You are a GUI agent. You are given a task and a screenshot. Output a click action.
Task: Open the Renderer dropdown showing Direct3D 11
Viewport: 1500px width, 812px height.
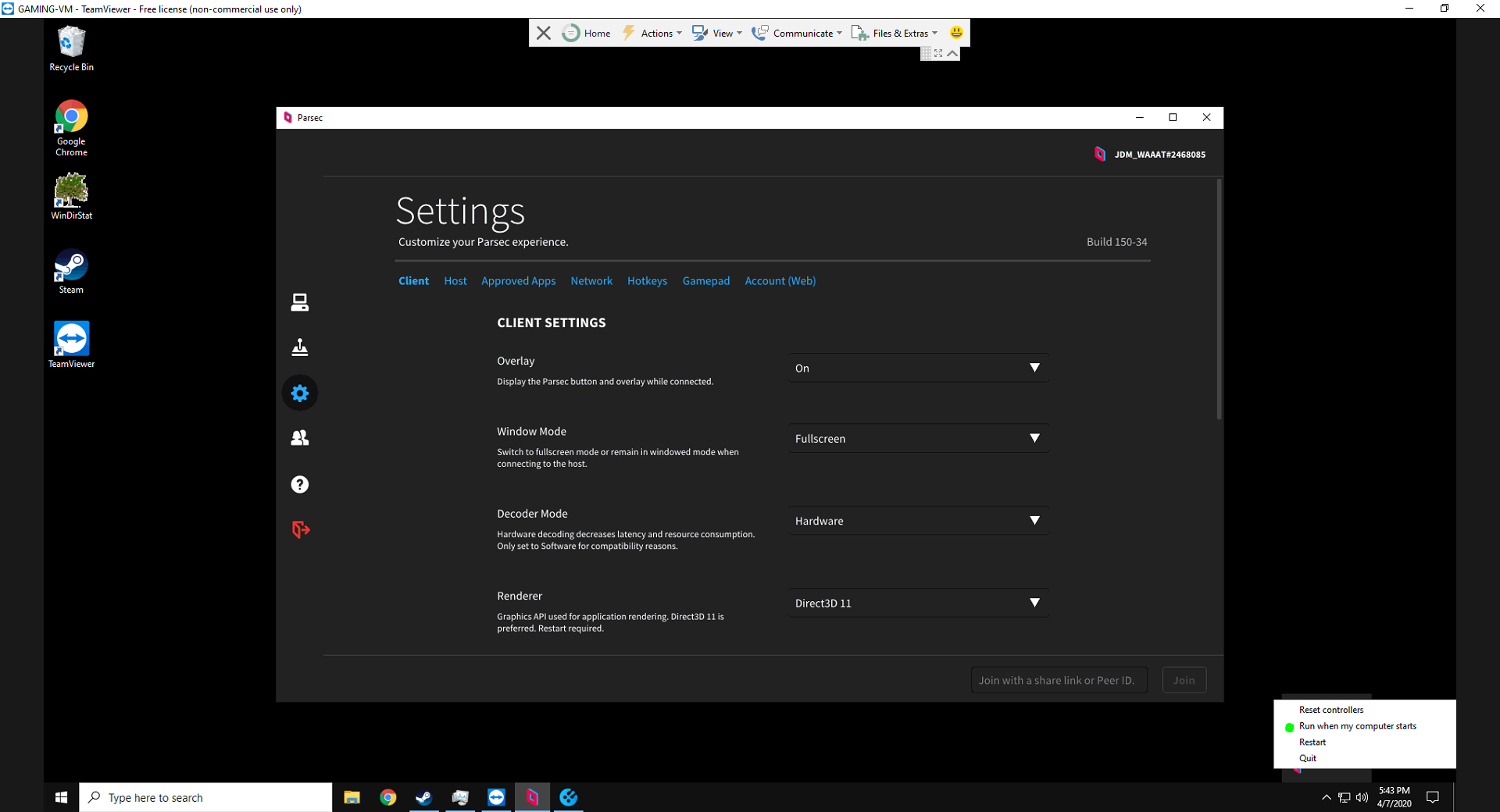click(x=918, y=603)
